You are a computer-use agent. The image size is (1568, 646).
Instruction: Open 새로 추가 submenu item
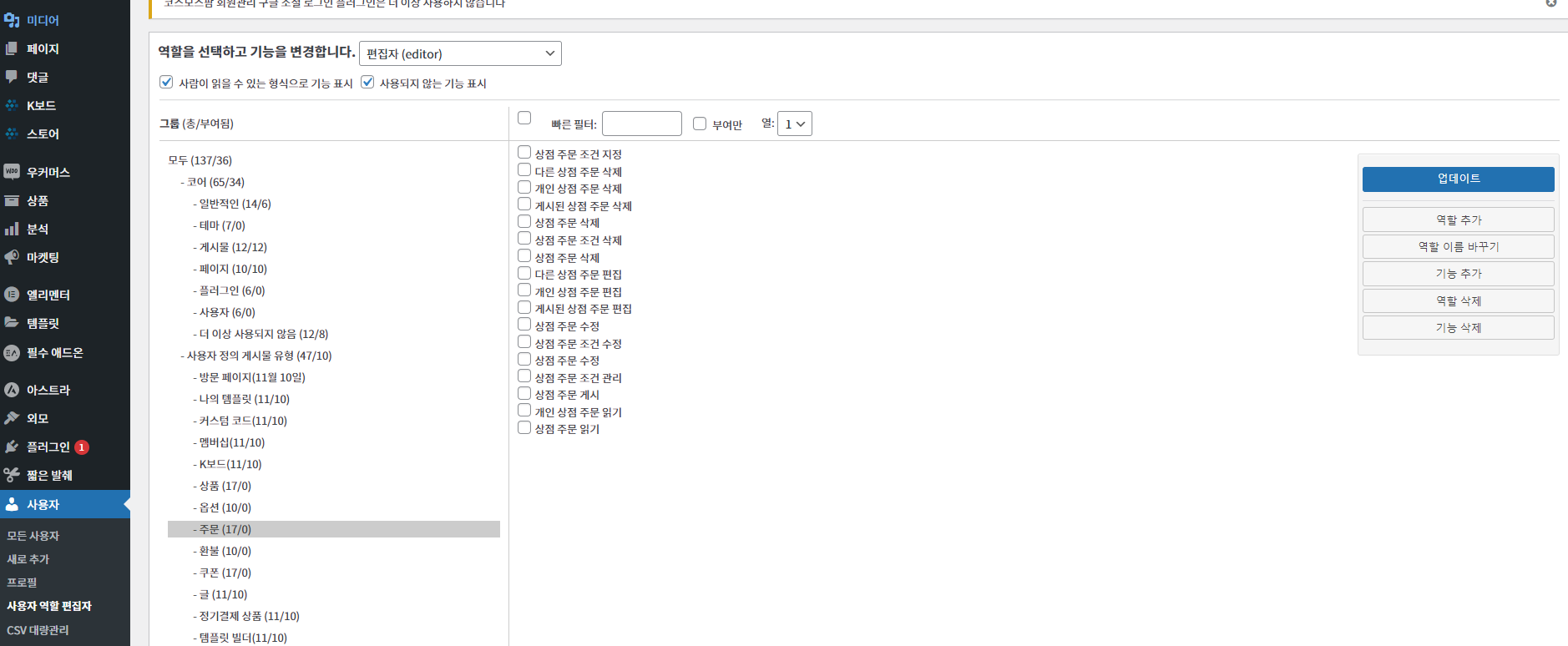tap(28, 559)
